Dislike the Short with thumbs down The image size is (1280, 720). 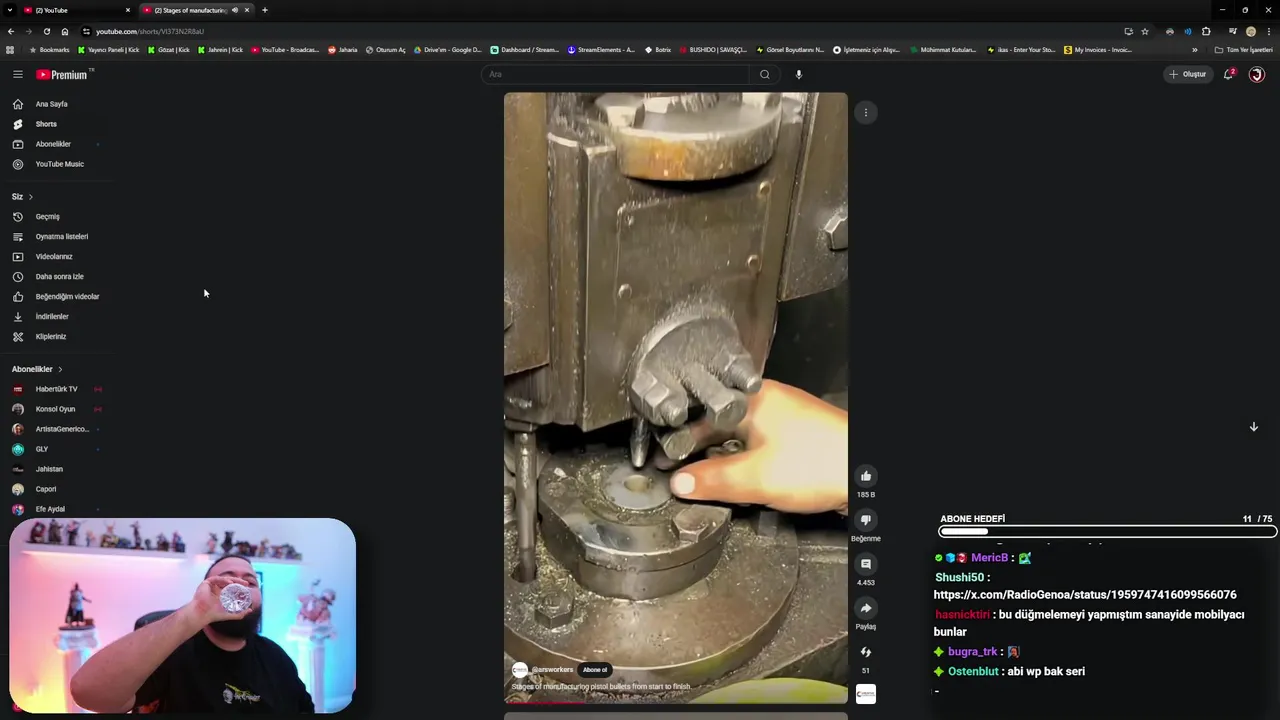(866, 520)
